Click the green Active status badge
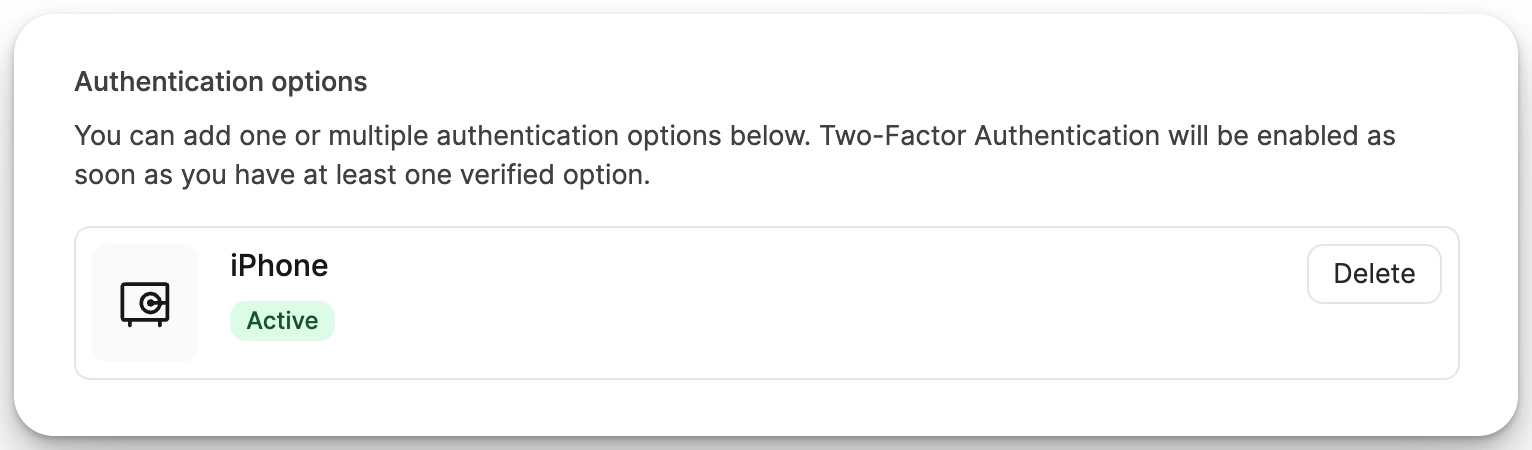This screenshot has height=450, width=1532. point(282,321)
